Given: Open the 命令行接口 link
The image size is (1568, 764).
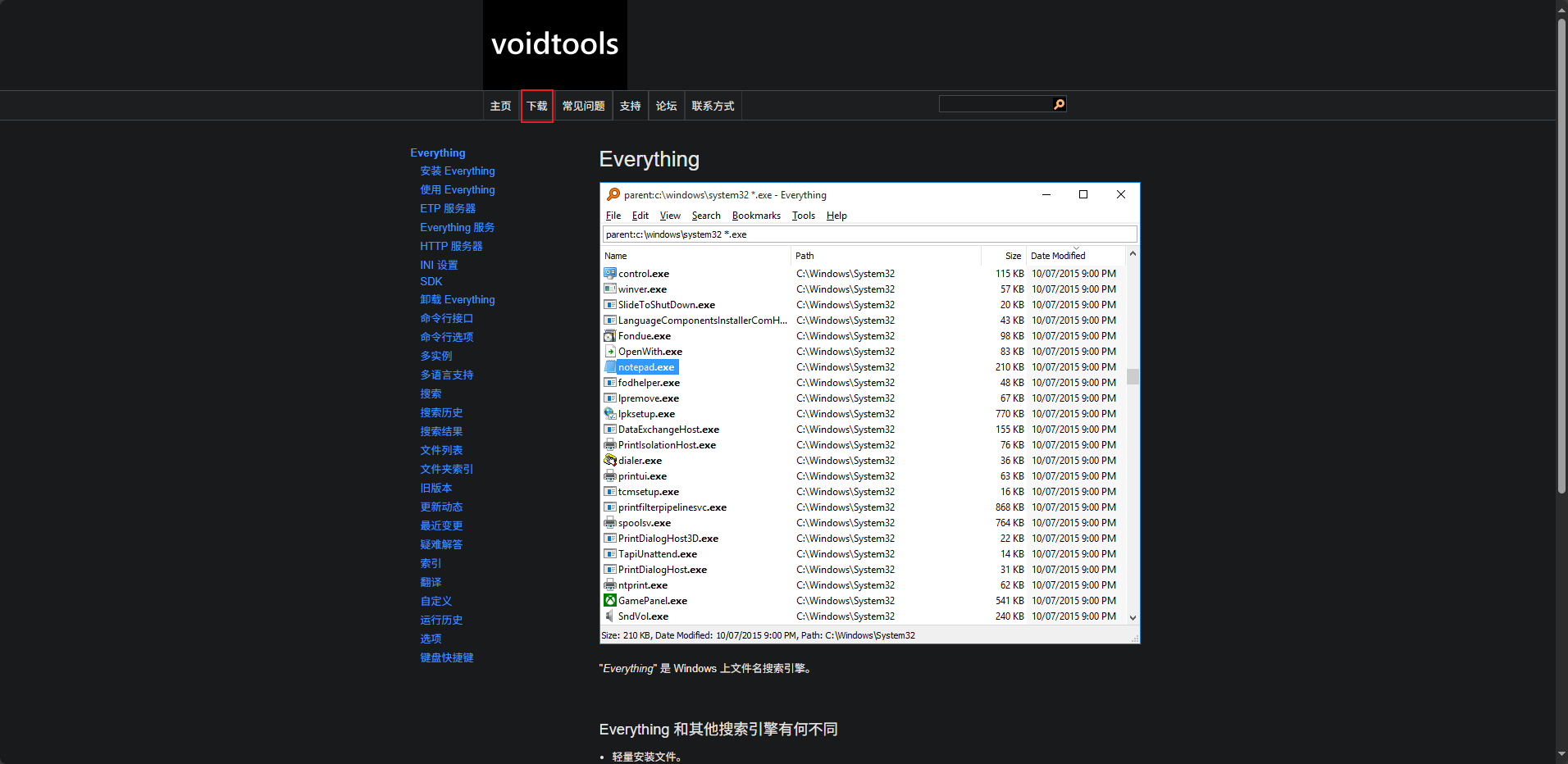Looking at the screenshot, I should 447,318.
